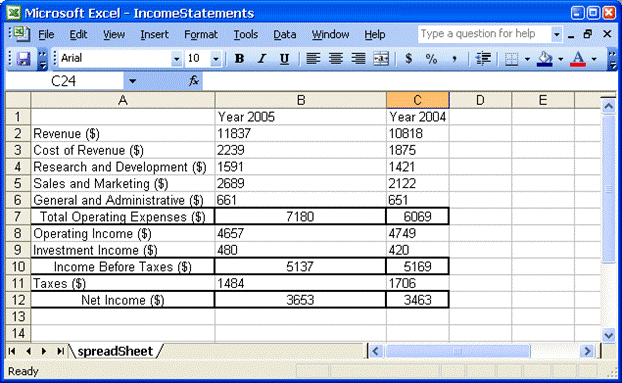622x383 pixels.
Task: Open the File menu
Action: pyautogui.click(x=46, y=34)
